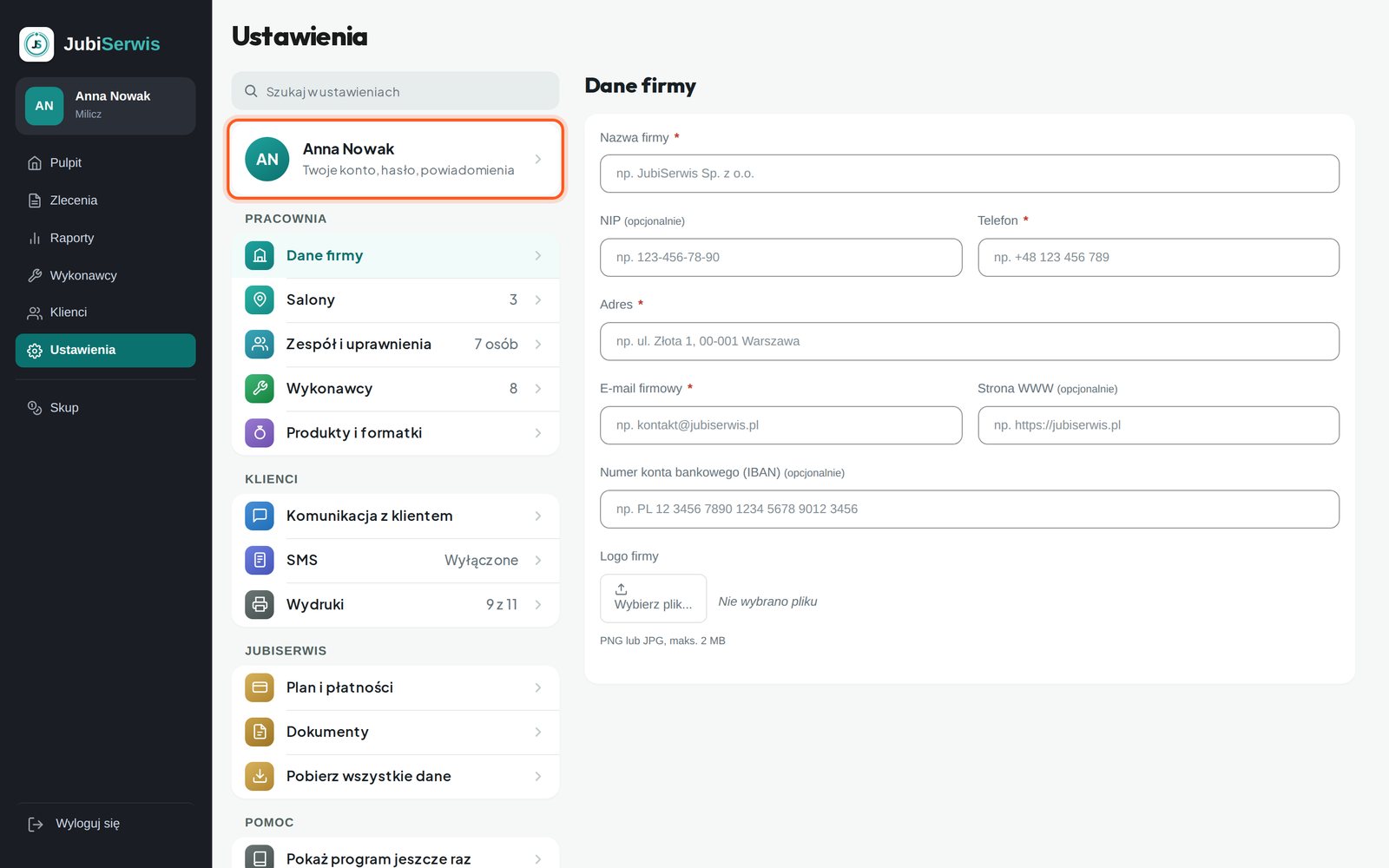Screen dimensions: 1389x868
Task: Open Zlecenia in the sidebar
Action: (x=105, y=201)
